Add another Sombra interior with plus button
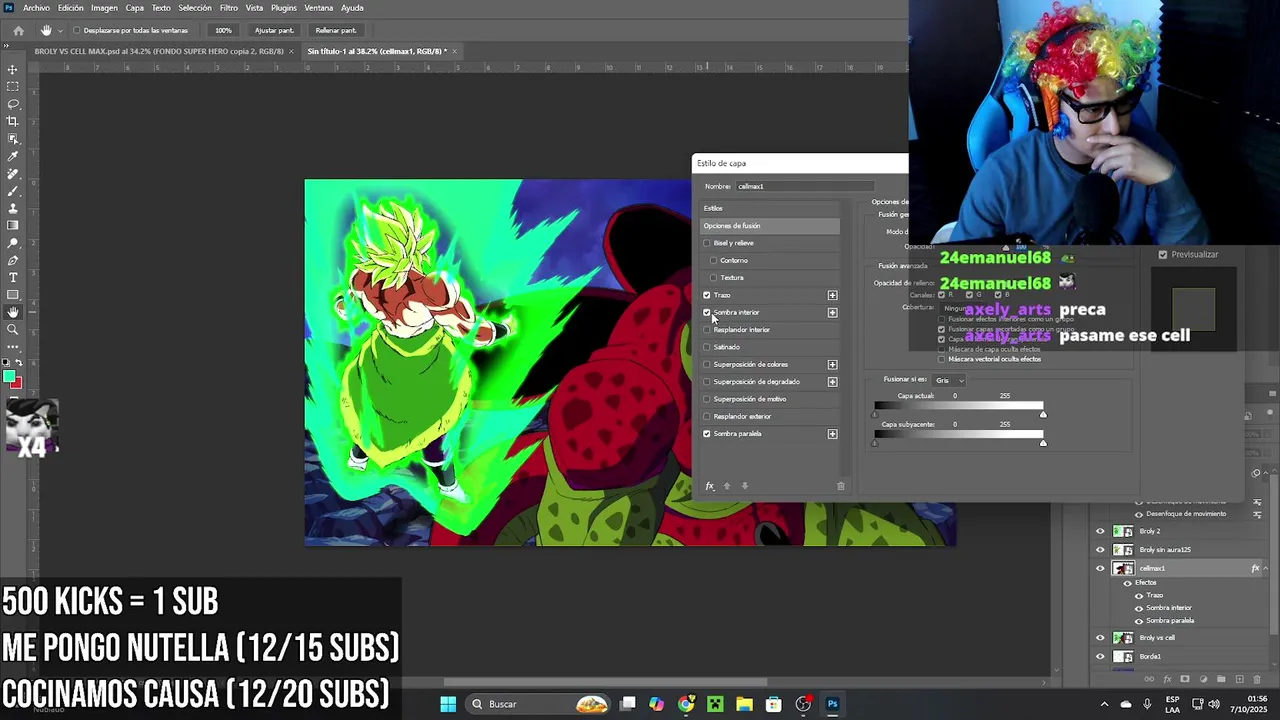Viewport: 1280px width, 720px height. [x=832, y=313]
